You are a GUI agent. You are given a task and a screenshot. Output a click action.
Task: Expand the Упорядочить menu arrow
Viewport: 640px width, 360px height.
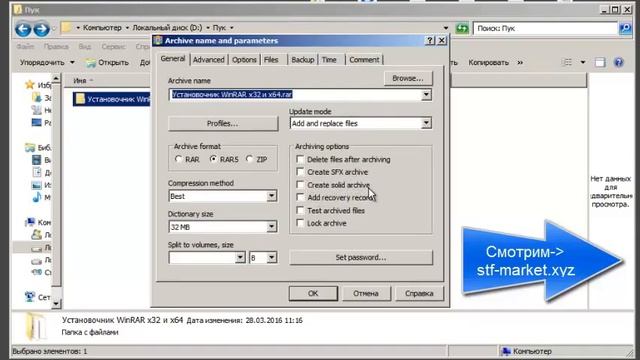pos(72,62)
